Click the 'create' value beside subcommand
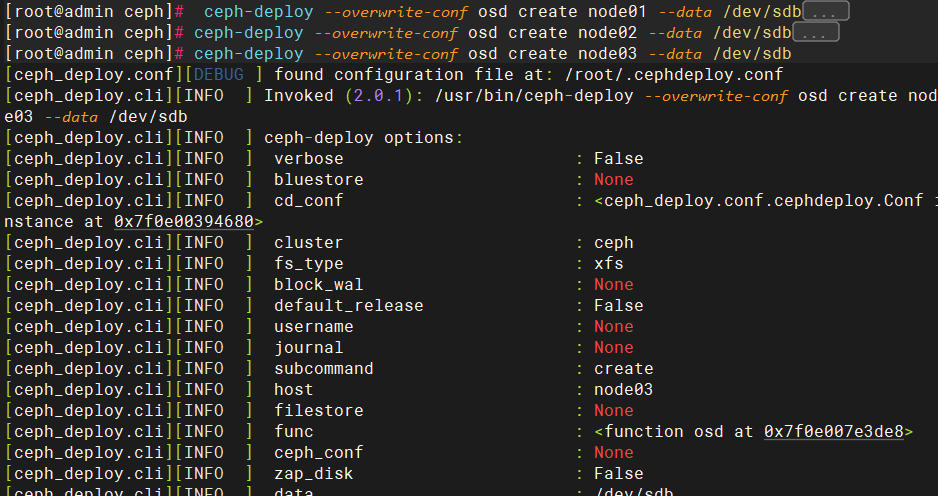Screen dimensions: 938x496 click(623, 368)
